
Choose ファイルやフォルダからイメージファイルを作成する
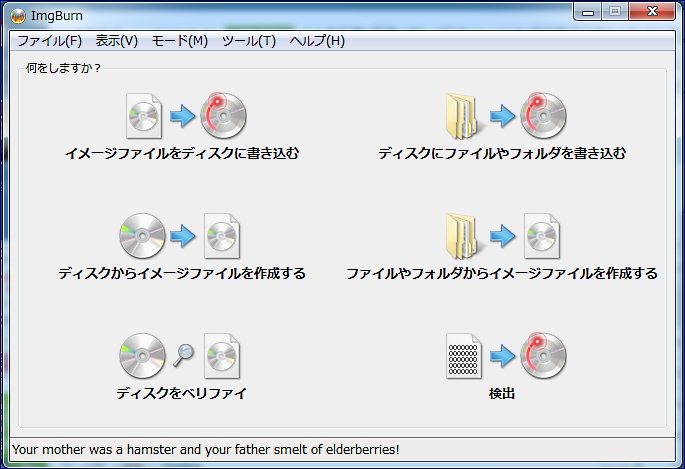(502, 274)
